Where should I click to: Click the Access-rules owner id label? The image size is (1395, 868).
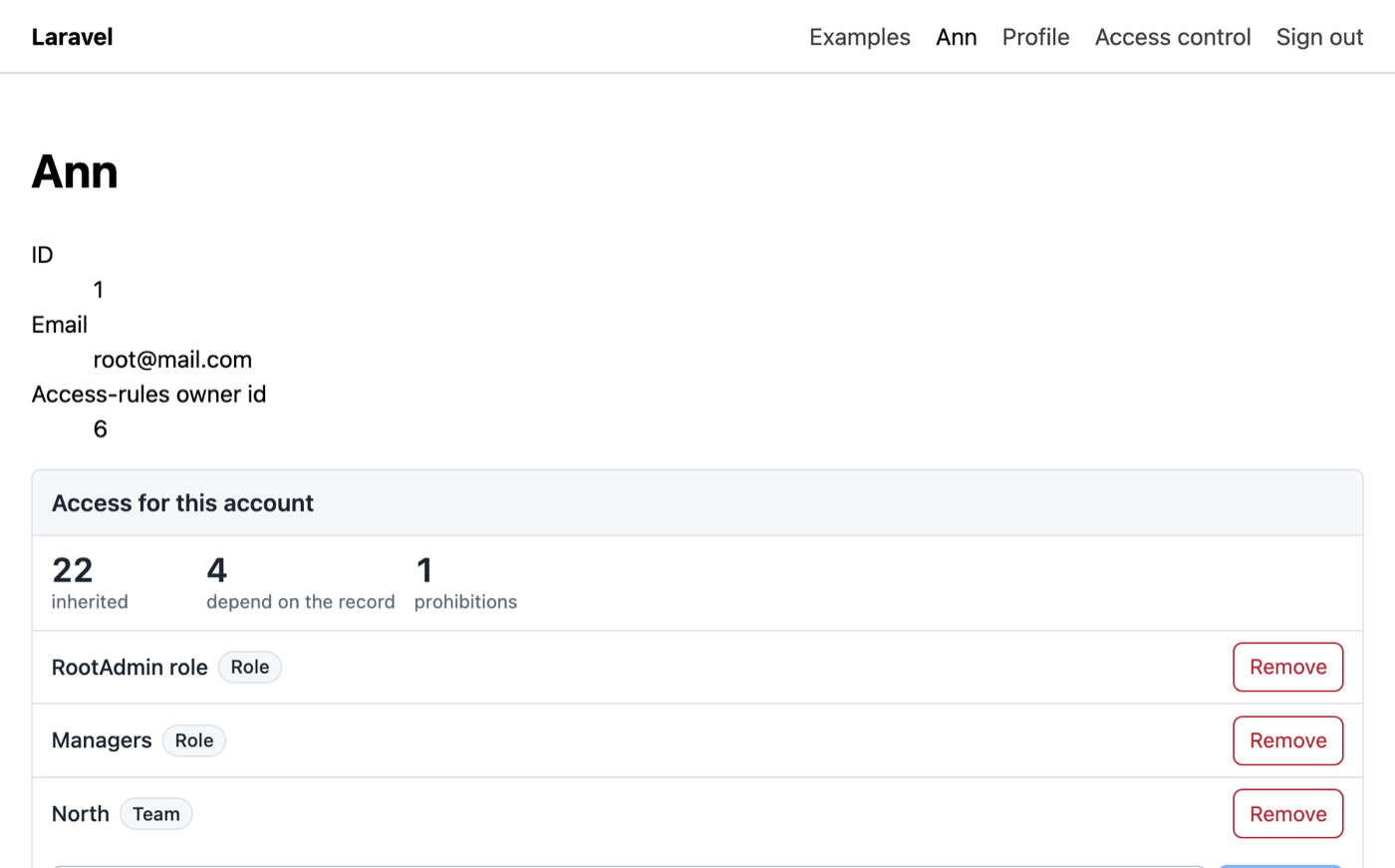point(149,395)
